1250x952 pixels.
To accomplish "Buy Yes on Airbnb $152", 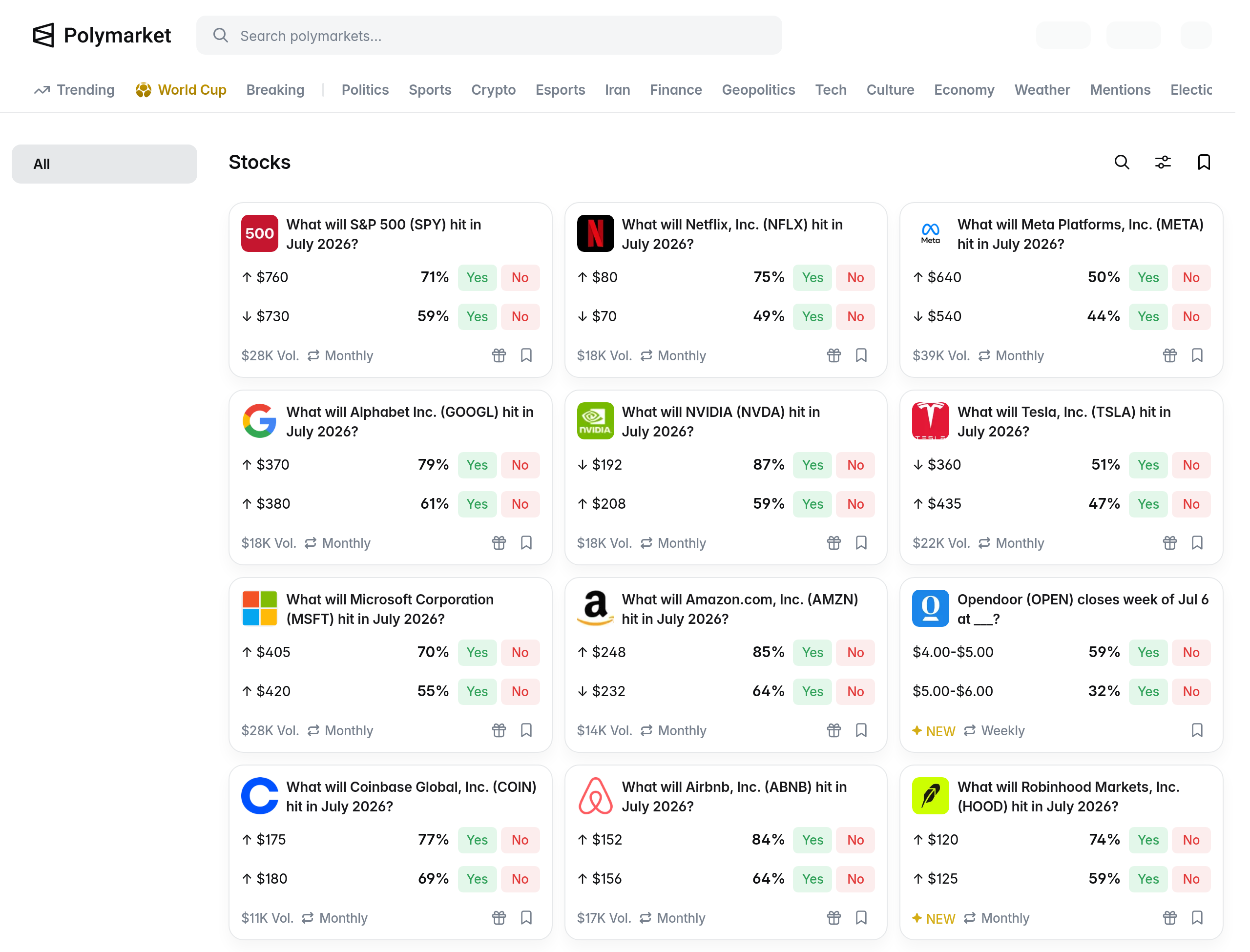I will tap(812, 840).
